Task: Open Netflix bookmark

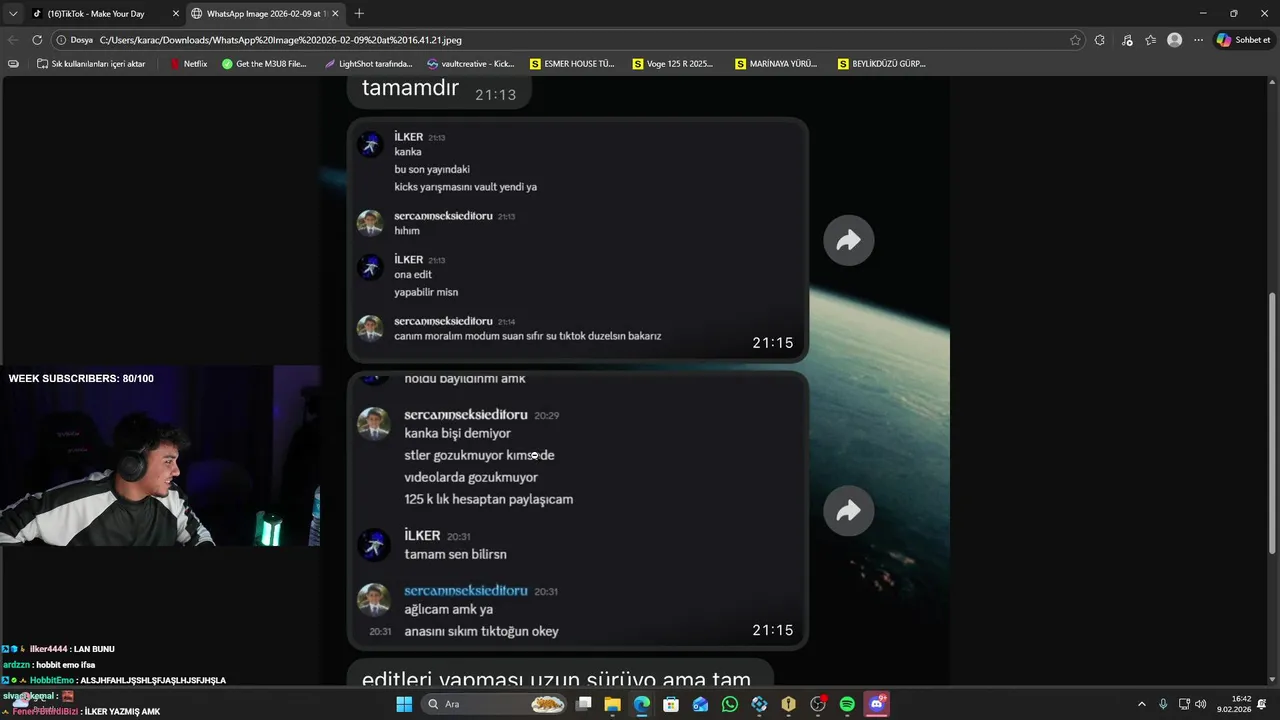Action: [188, 64]
